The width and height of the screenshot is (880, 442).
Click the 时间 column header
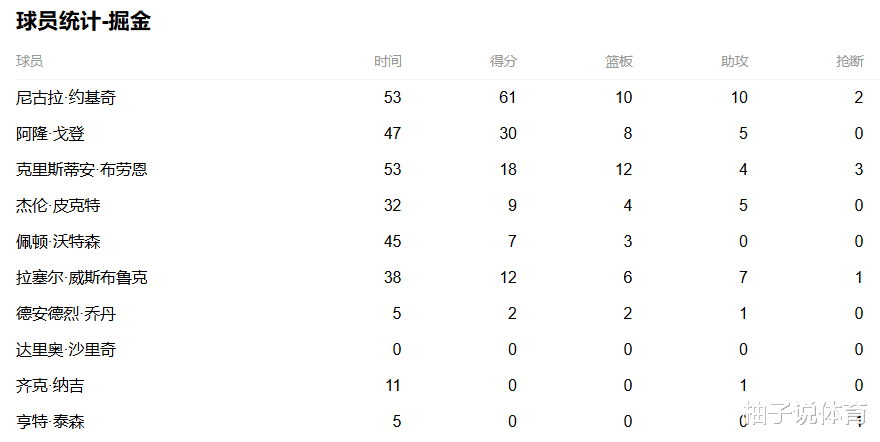388,61
